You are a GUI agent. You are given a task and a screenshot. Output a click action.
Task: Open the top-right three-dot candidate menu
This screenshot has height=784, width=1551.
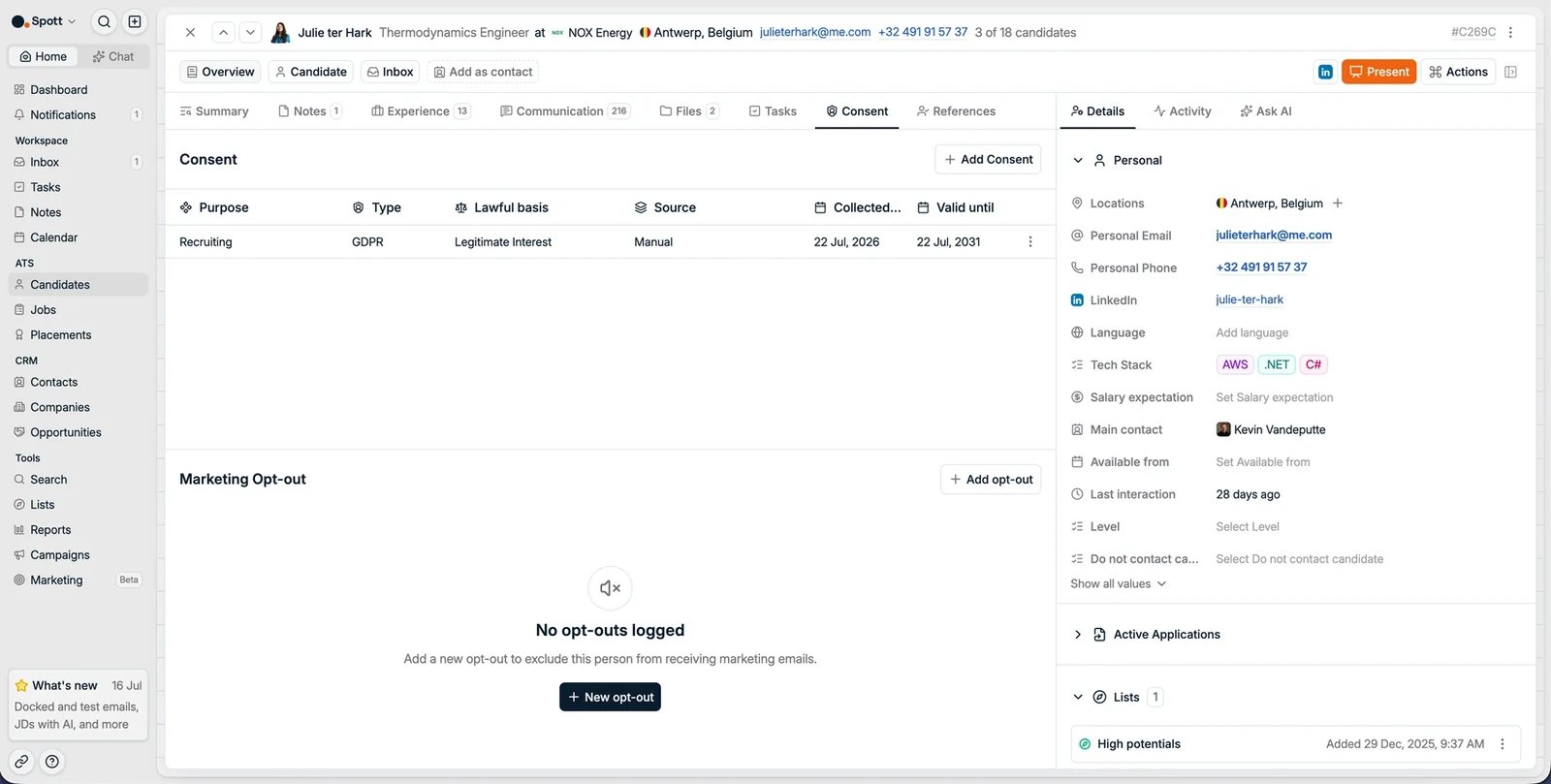[x=1510, y=32]
